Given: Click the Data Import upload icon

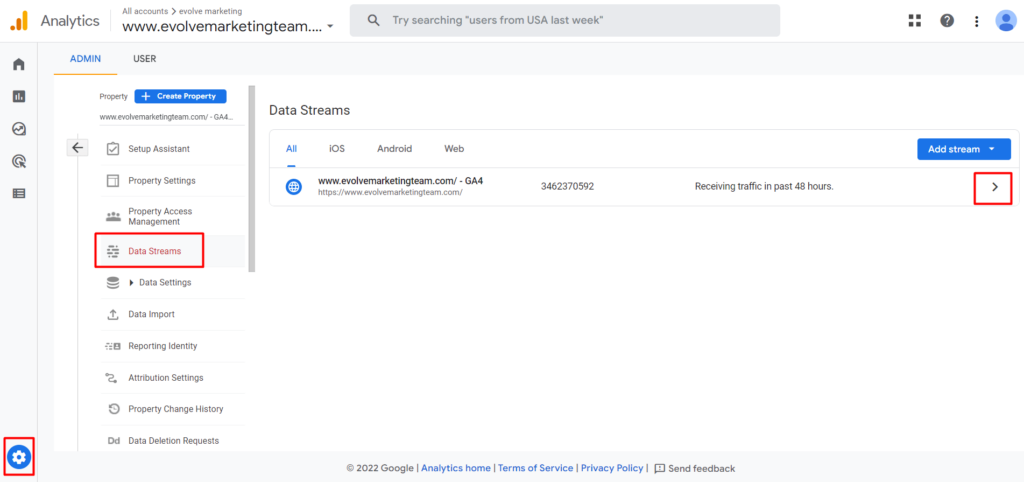Looking at the screenshot, I should point(112,314).
